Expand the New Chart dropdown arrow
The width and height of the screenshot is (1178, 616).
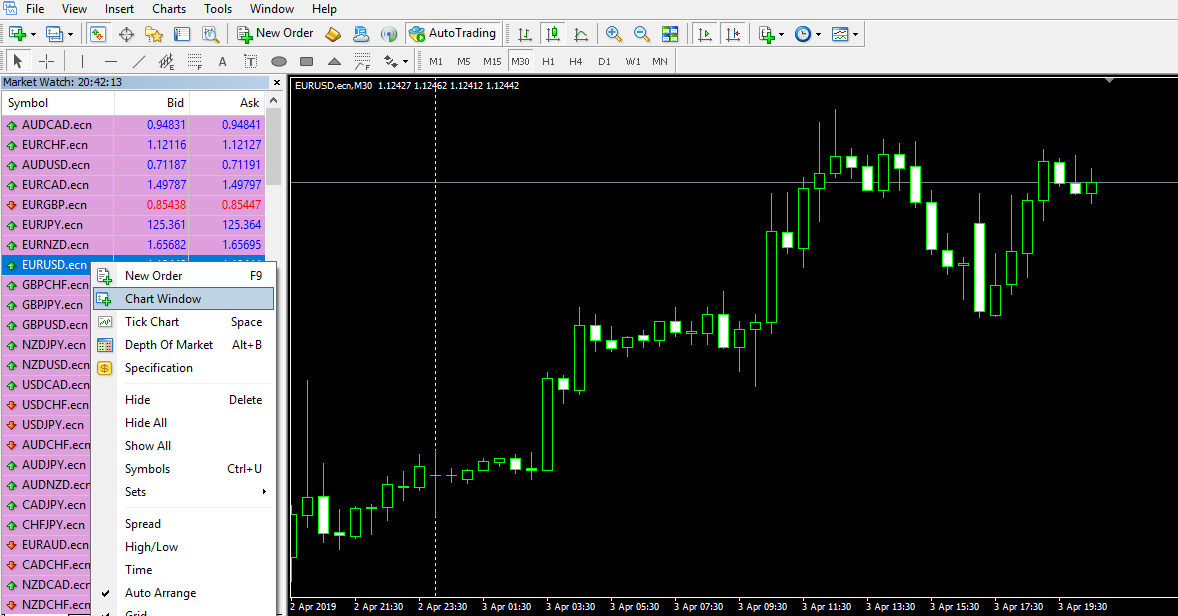(x=33, y=35)
